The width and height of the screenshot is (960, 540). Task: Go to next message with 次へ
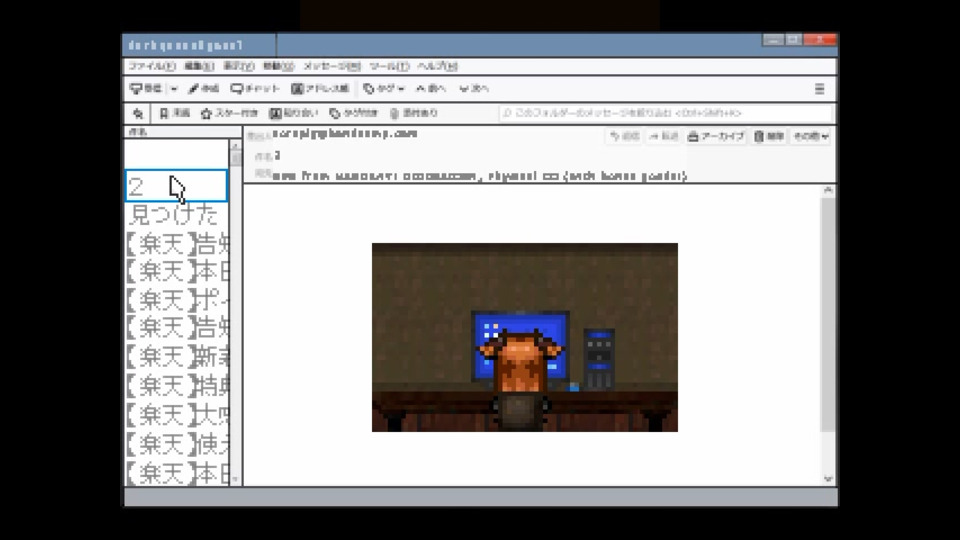click(x=474, y=89)
